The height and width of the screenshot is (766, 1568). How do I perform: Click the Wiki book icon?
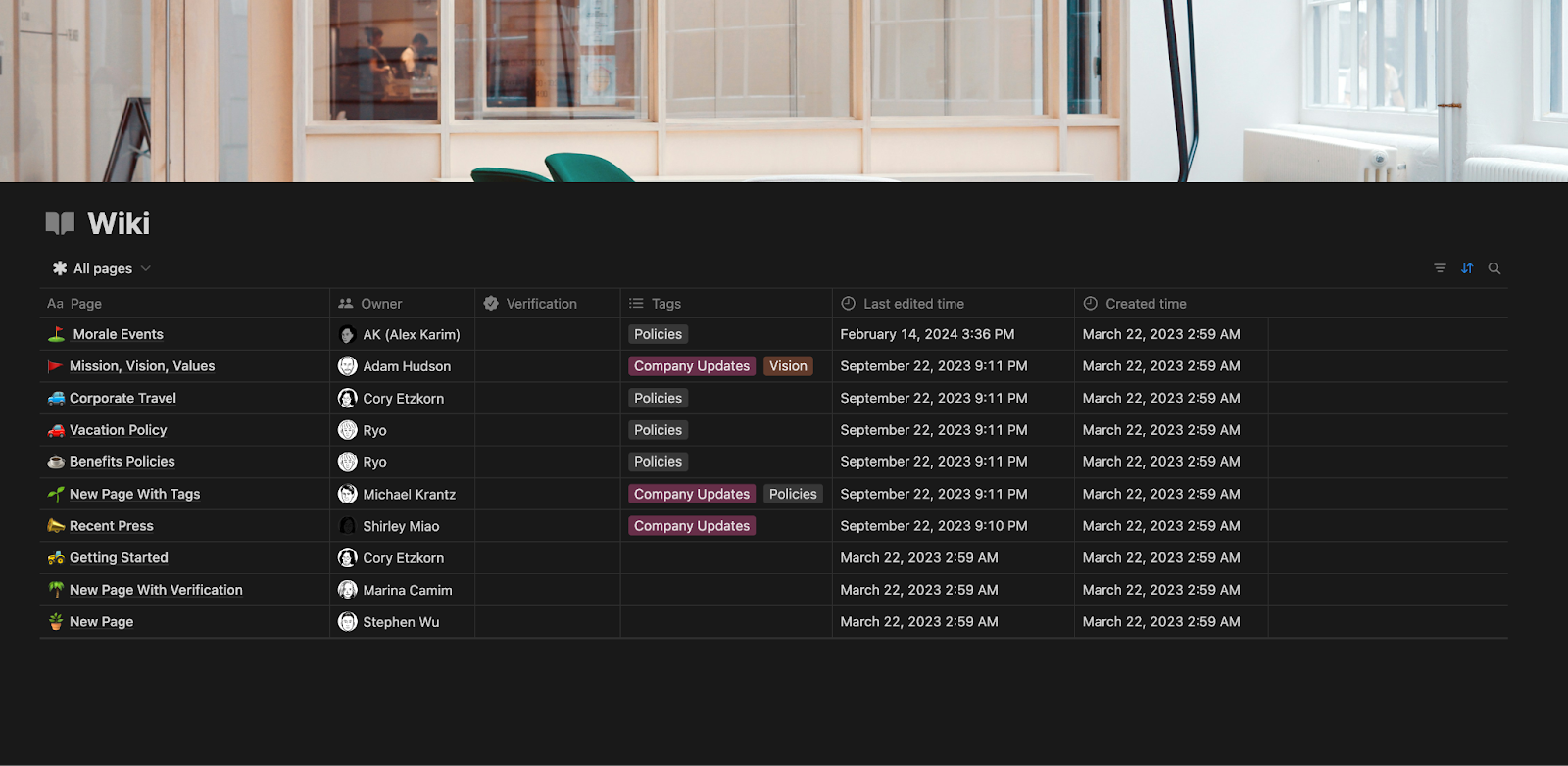[60, 223]
